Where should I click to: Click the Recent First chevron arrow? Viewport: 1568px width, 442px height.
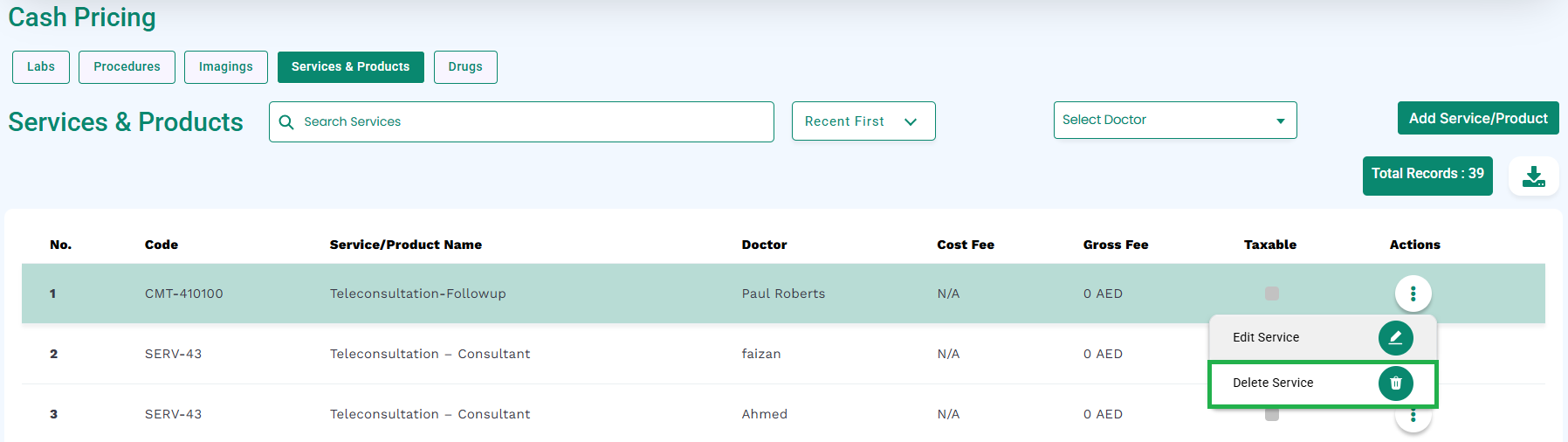pyautogui.click(x=911, y=122)
